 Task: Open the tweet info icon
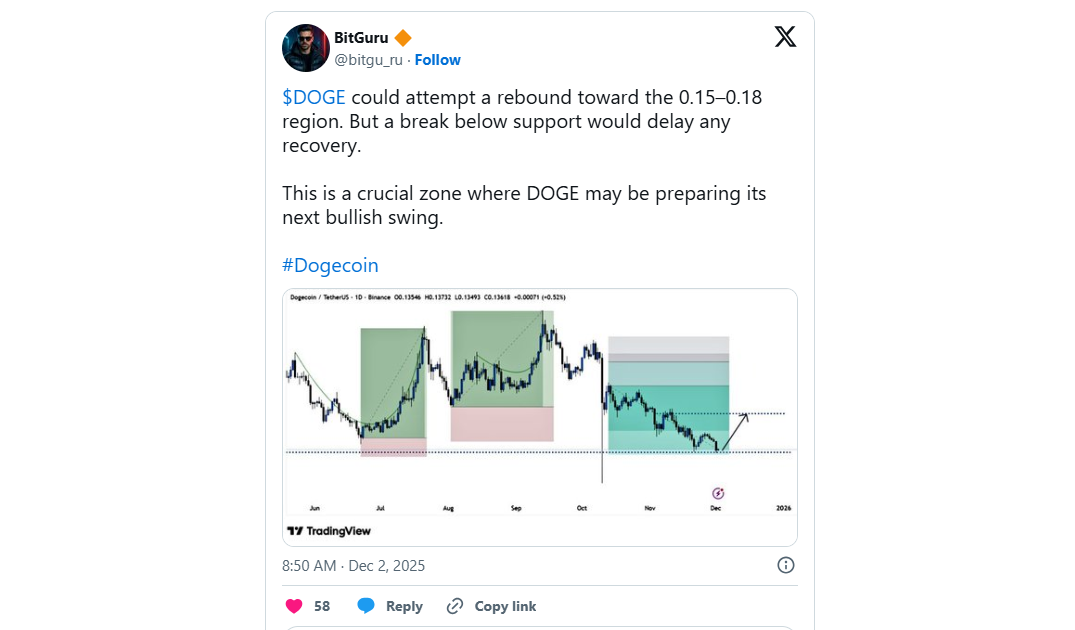tap(785, 565)
